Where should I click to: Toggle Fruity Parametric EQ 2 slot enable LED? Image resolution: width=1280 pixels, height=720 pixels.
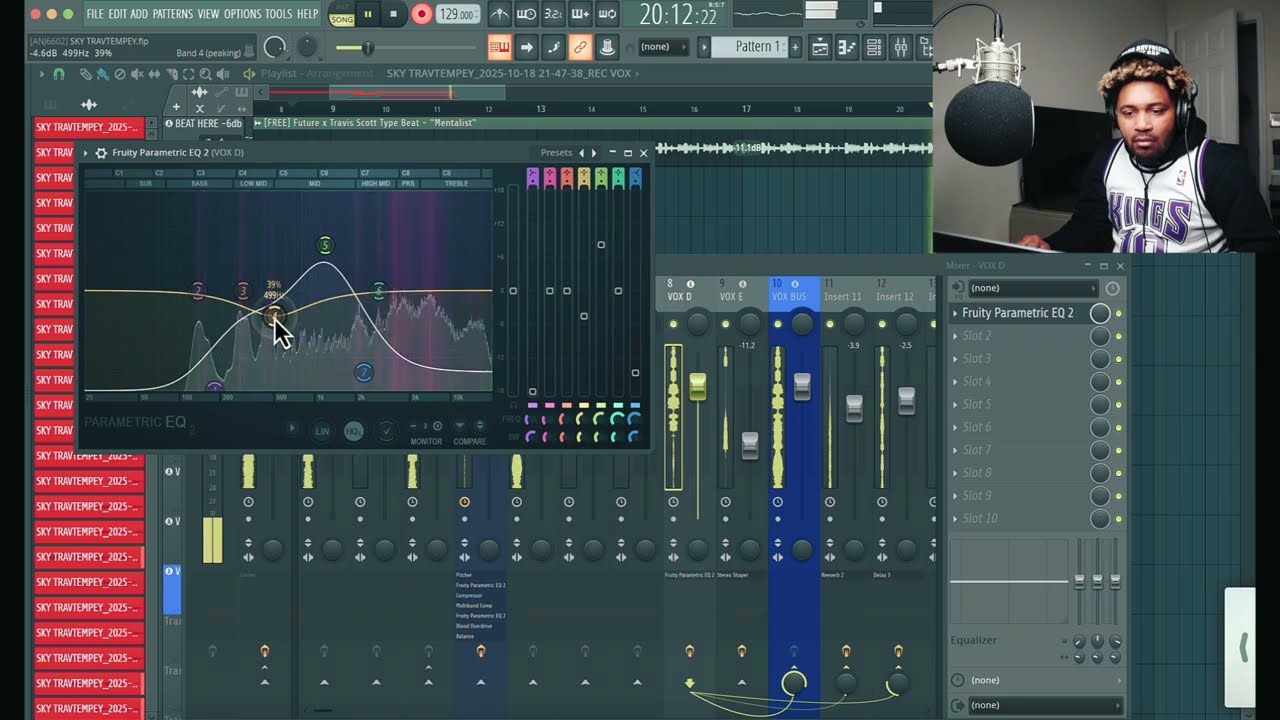(x=1119, y=313)
